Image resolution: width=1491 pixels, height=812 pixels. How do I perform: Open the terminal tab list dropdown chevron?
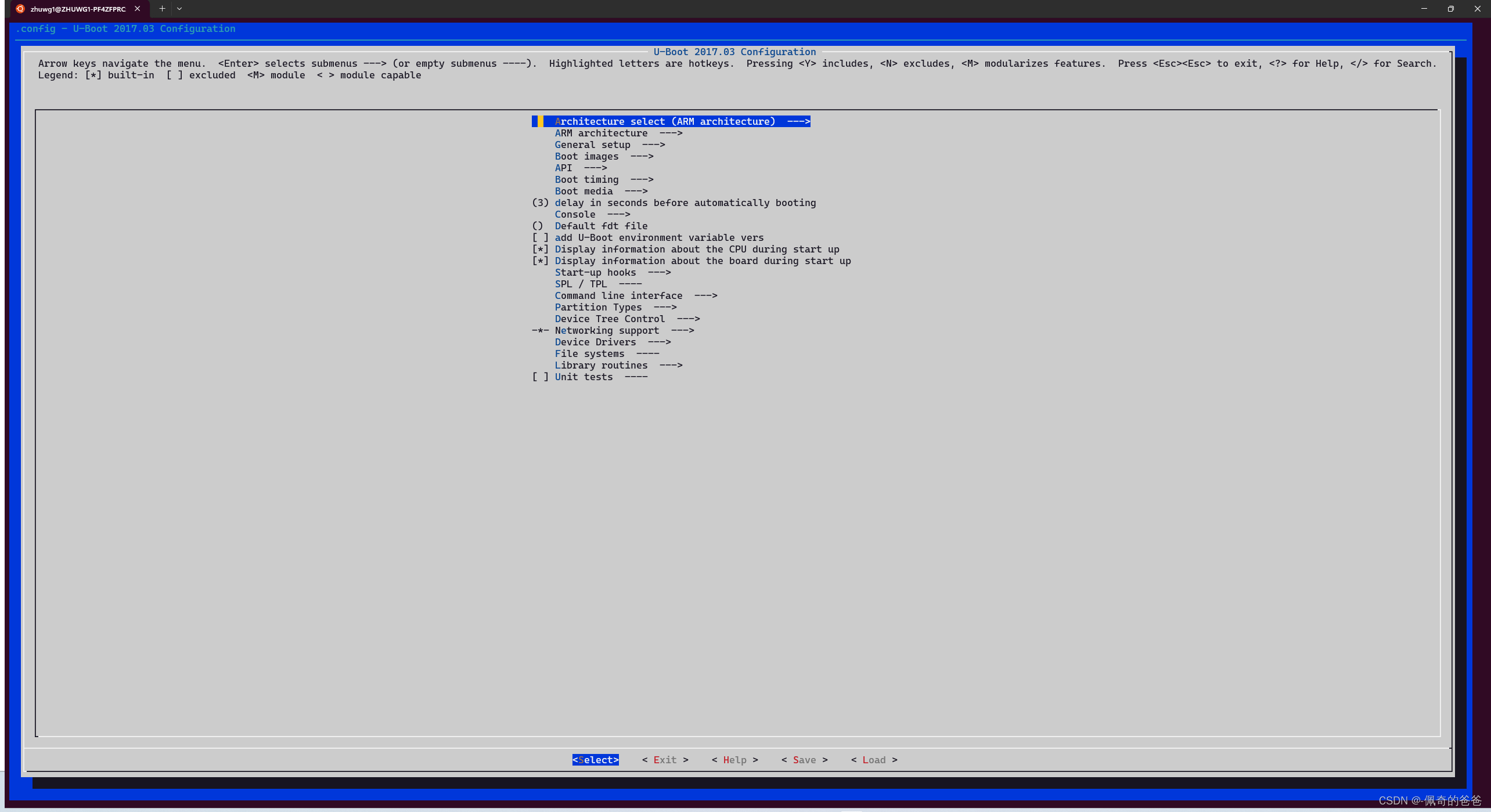click(179, 9)
